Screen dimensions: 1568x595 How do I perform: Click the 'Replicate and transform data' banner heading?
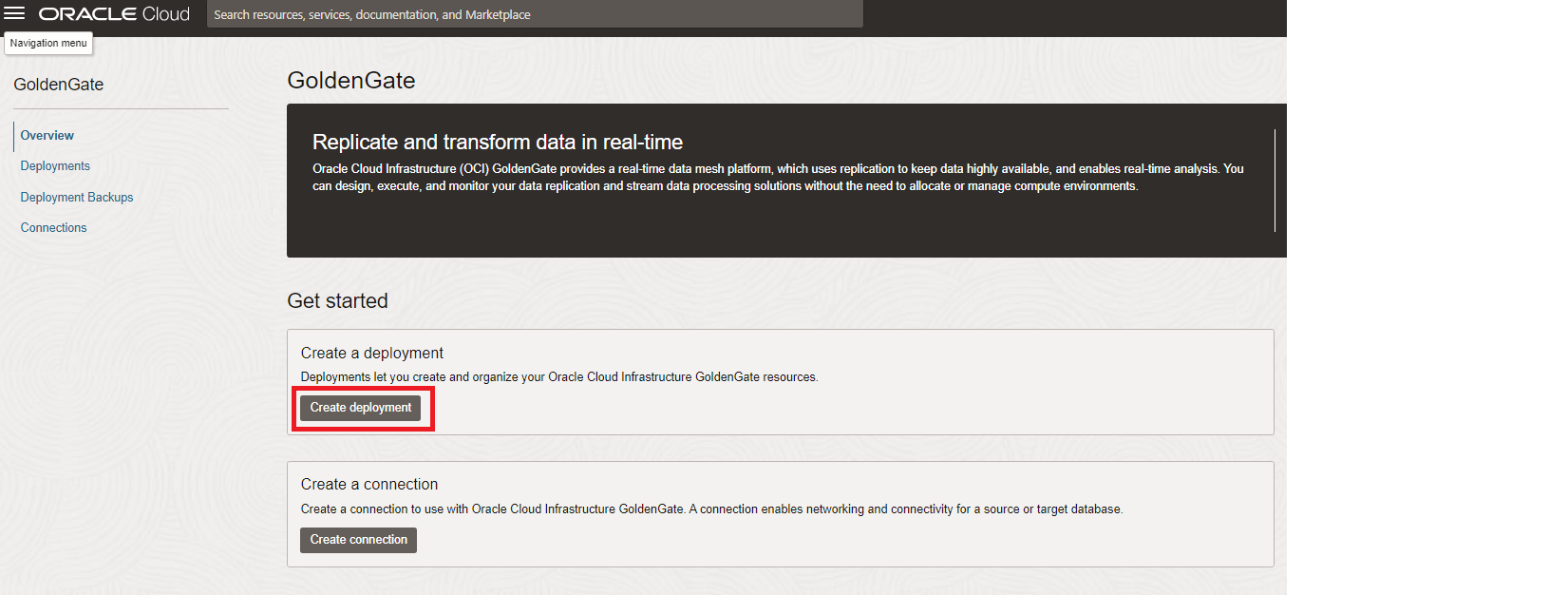click(x=498, y=143)
